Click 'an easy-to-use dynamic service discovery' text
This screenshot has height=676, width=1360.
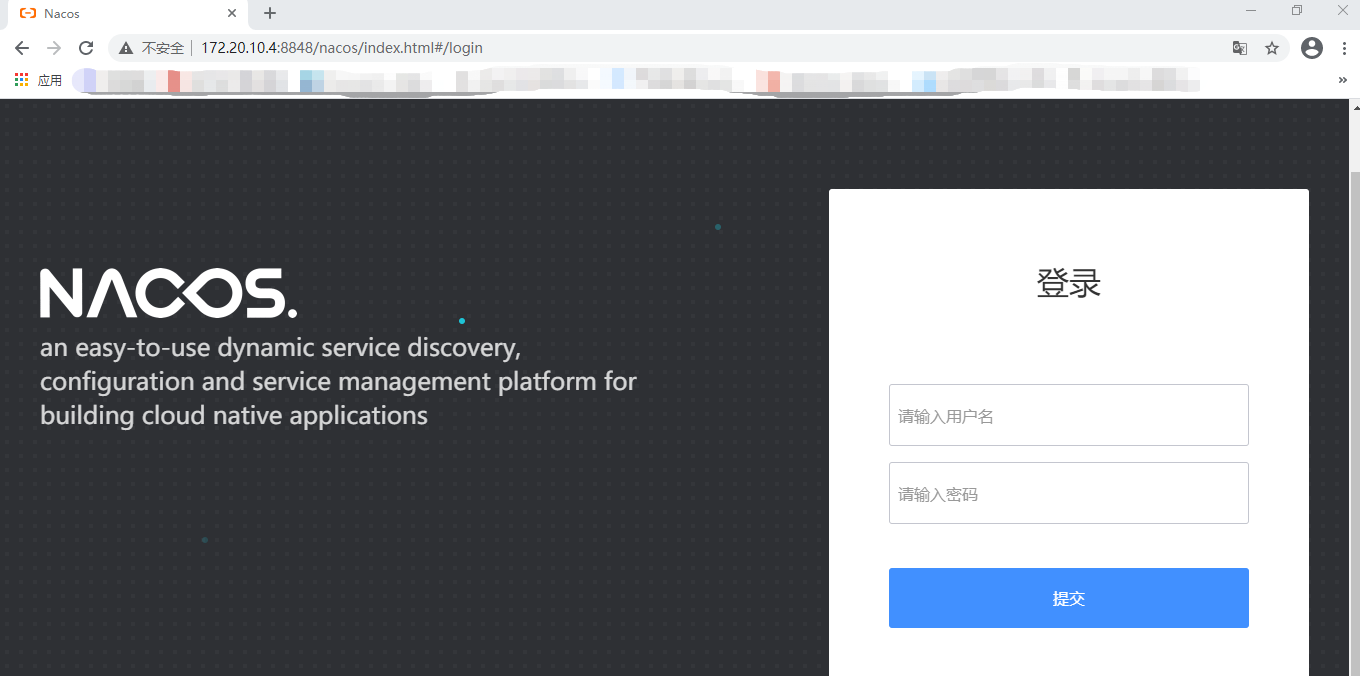(x=281, y=348)
